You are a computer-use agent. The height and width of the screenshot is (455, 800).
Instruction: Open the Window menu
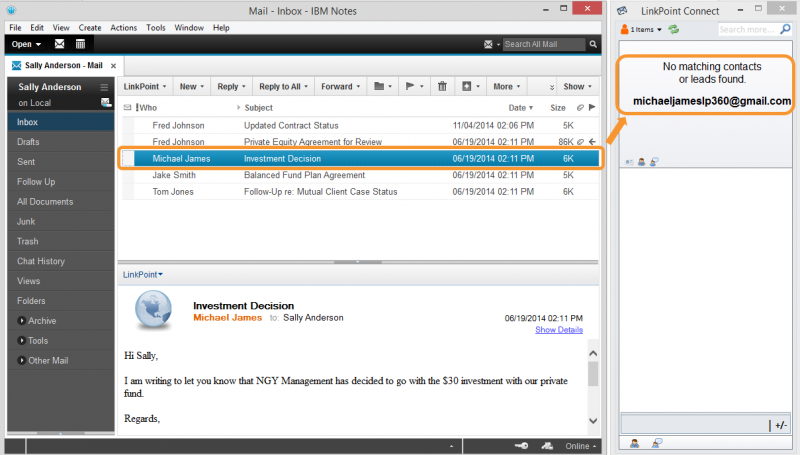point(189,28)
